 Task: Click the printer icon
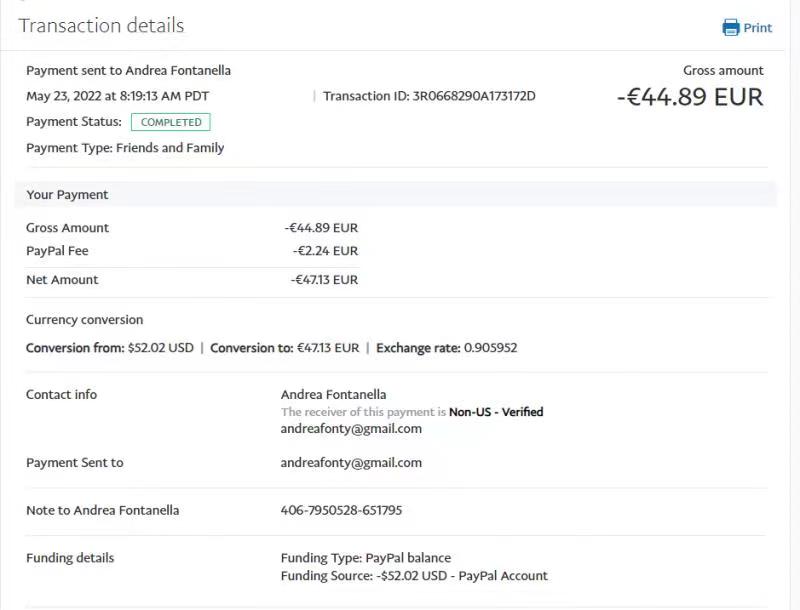click(731, 27)
